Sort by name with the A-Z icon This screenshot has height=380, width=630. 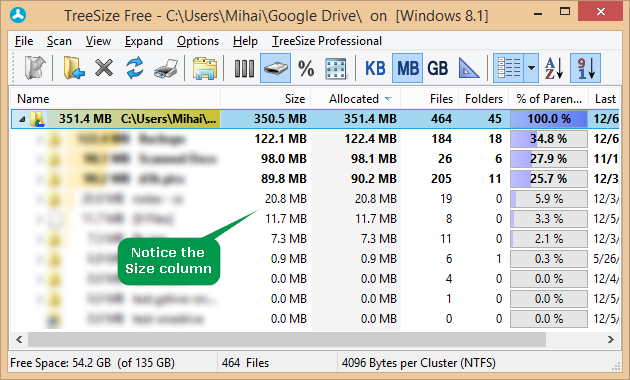click(x=554, y=68)
